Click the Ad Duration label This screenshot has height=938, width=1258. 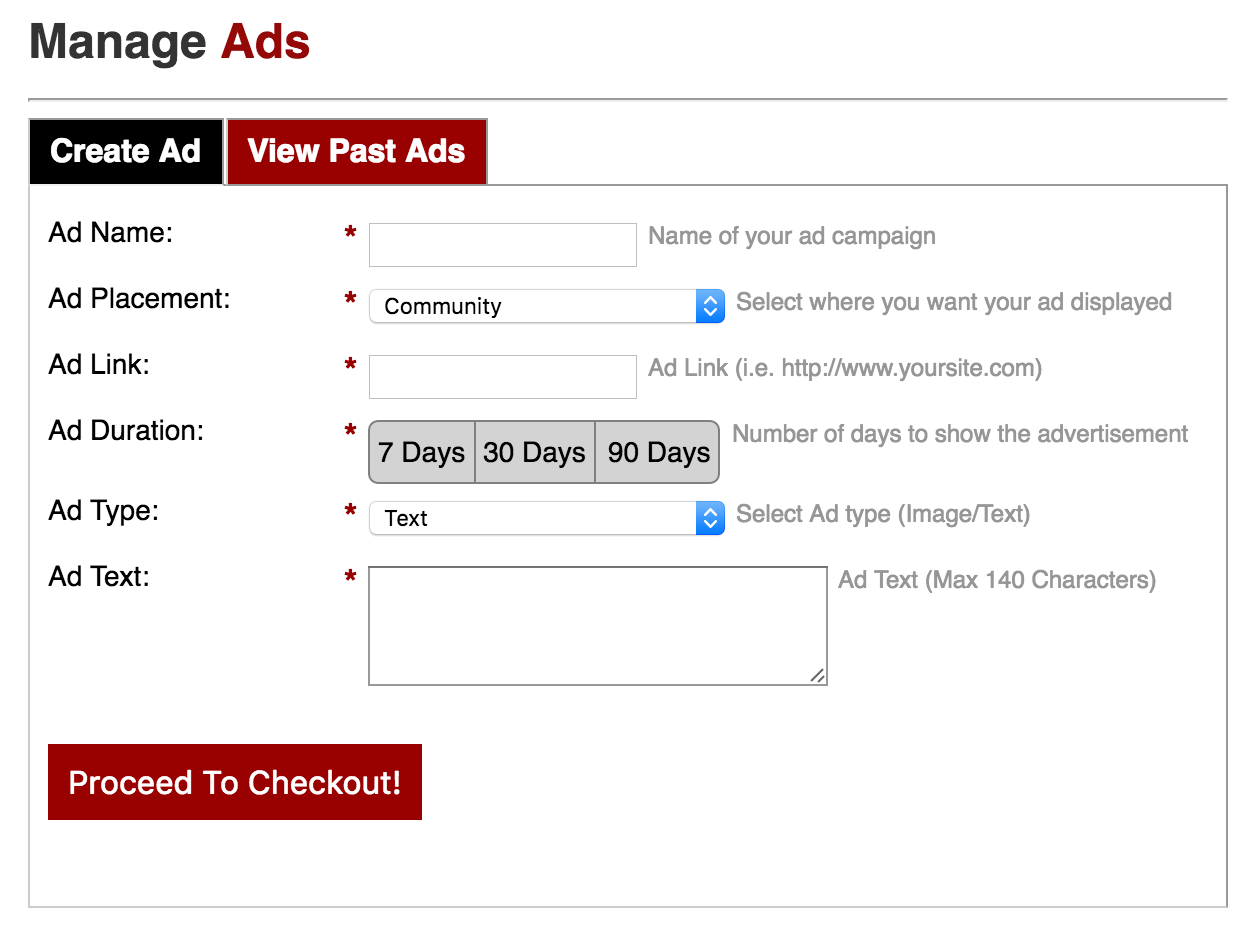tap(126, 431)
